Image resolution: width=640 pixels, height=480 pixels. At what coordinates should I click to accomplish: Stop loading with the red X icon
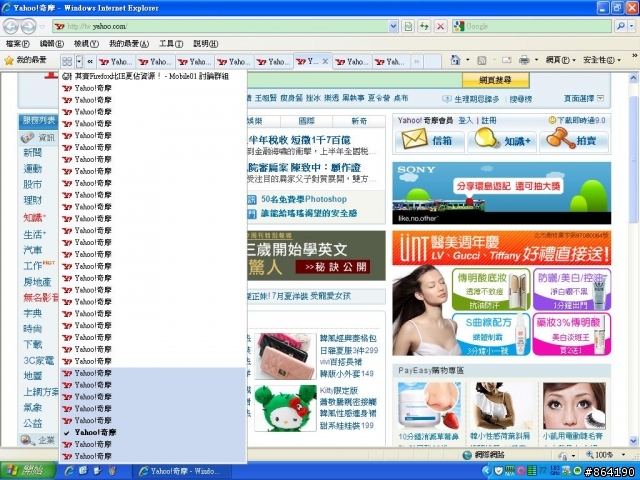tap(440, 27)
